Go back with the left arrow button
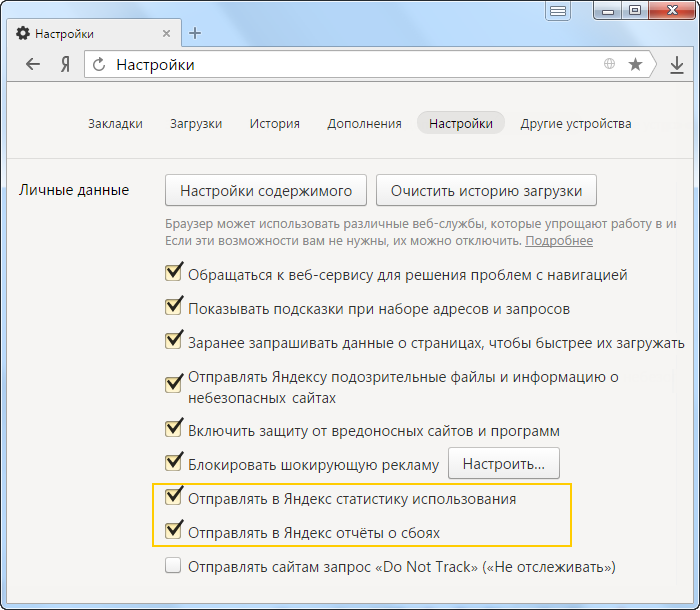This screenshot has width=700, height=610. (x=33, y=64)
